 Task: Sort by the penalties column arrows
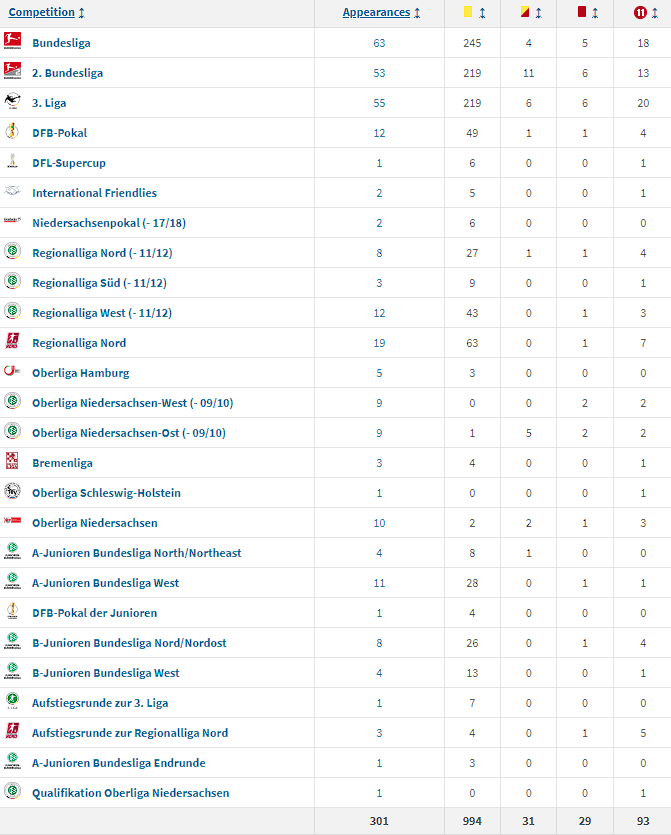(654, 13)
